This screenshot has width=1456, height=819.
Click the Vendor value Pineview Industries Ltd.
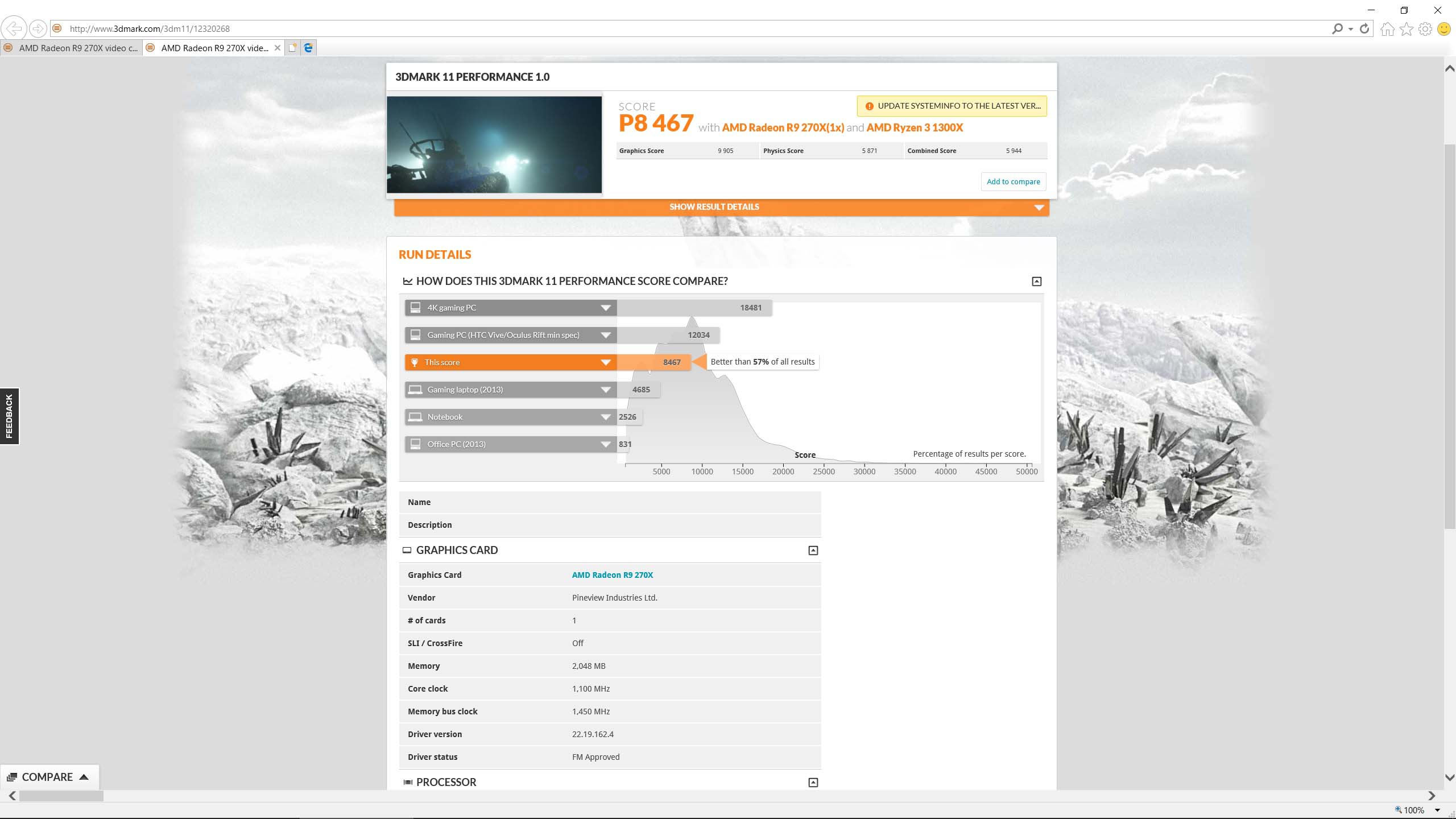[x=614, y=598]
